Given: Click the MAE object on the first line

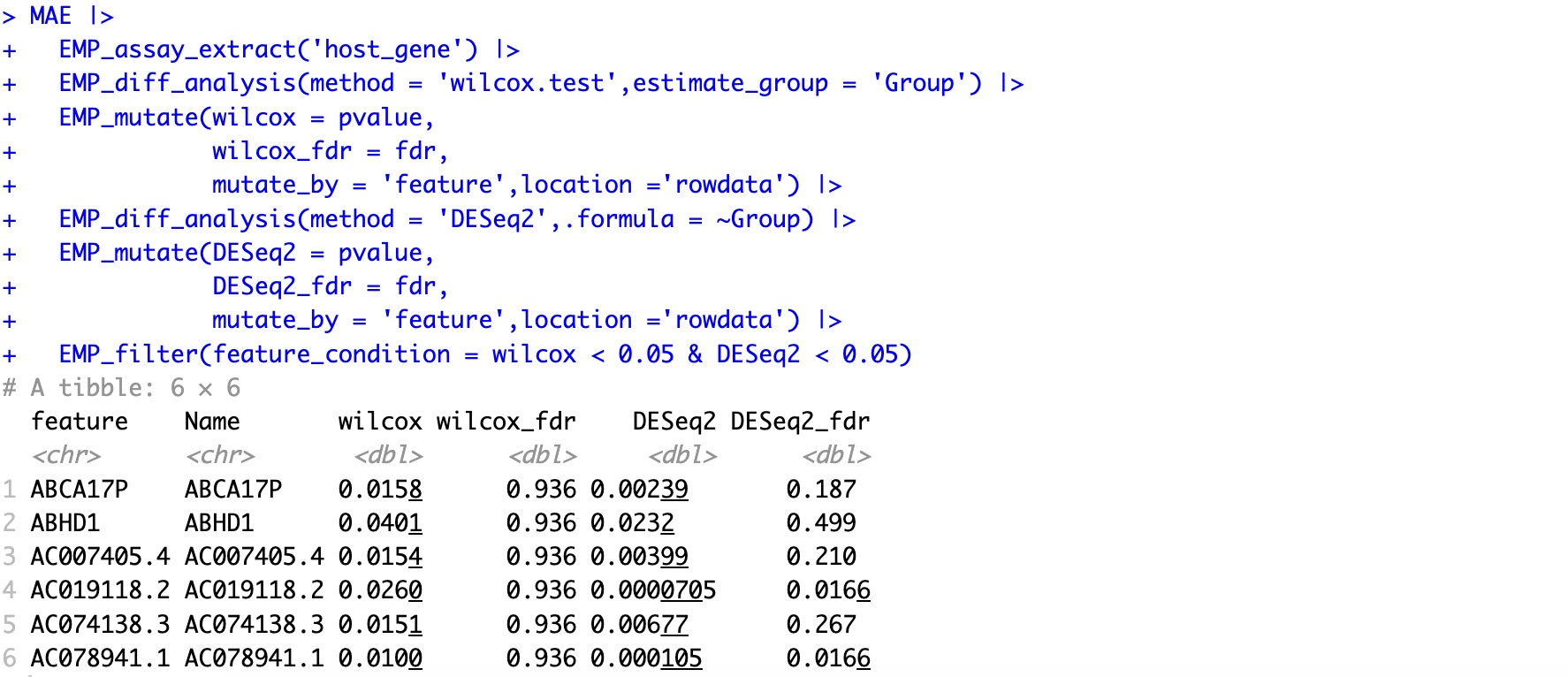Looking at the screenshot, I should tap(50, 16).
